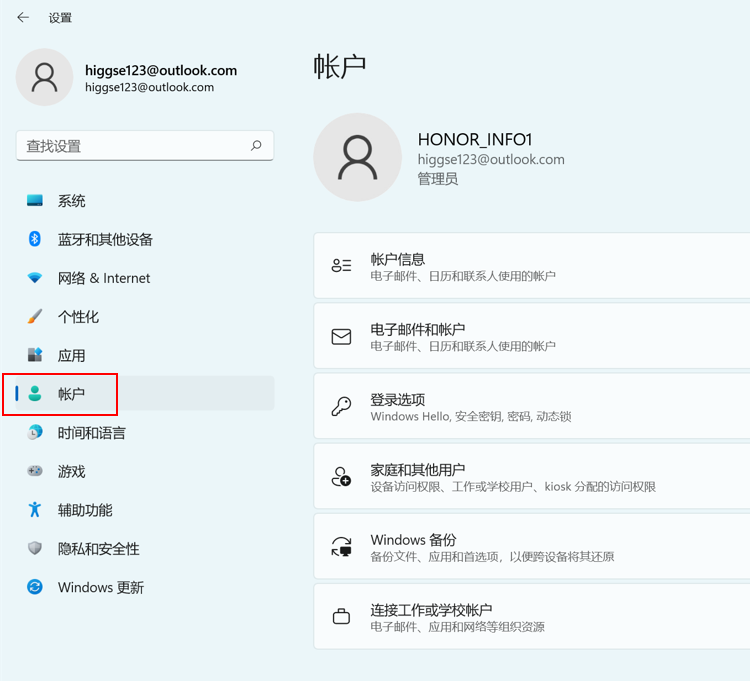The height and width of the screenshot is (681, 750).
Task: Open 家庭和其他用户 settings
Action: pos(531,476)
